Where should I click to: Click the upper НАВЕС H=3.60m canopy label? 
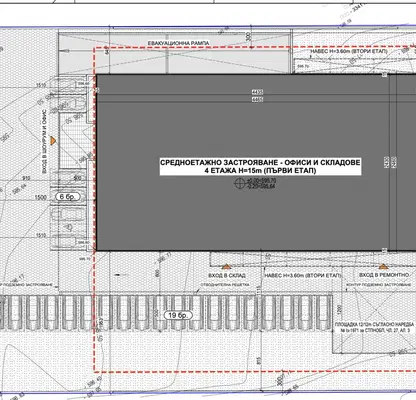[x=349, y=52]
